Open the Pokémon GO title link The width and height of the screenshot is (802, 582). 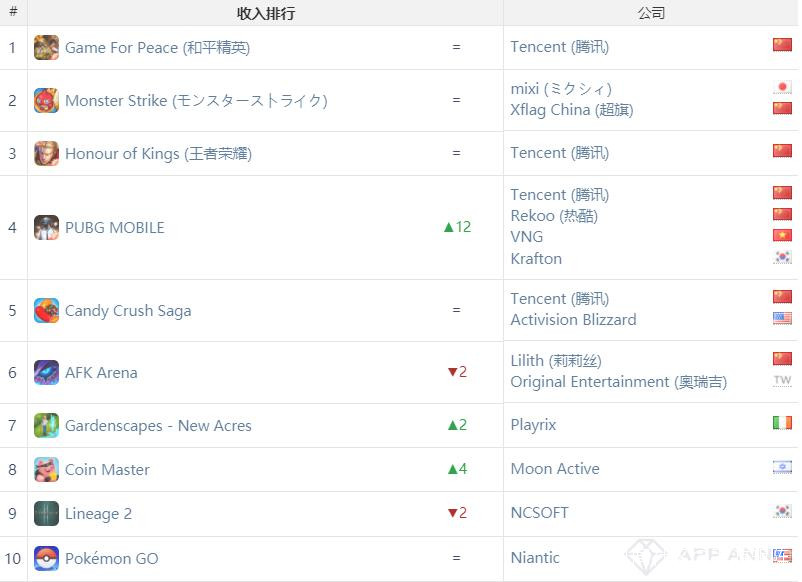tap(111, 558)
